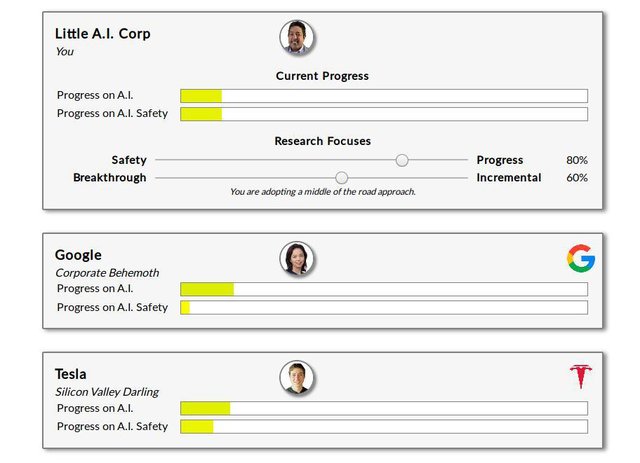Click the 80% Progress value
Screen dimensions: 640x463
click(577, 160)
